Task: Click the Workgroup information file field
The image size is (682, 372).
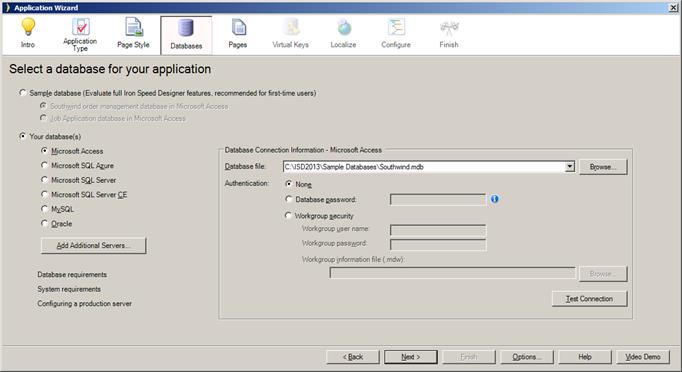Action: click(x=452, y=273)
